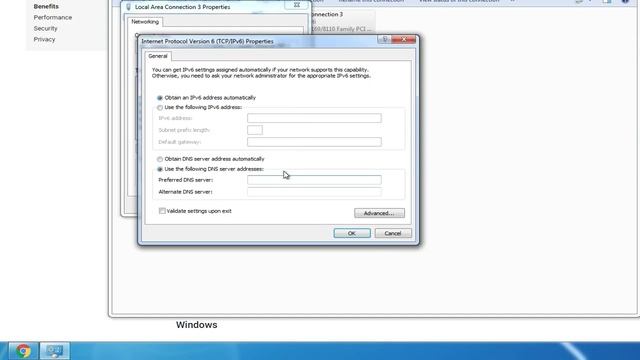Image resolution: width=640 pixels, height=360 pixels.
Task: Open the Performance sidebar link
Action: pyautogui.click(x=53, y=18)
